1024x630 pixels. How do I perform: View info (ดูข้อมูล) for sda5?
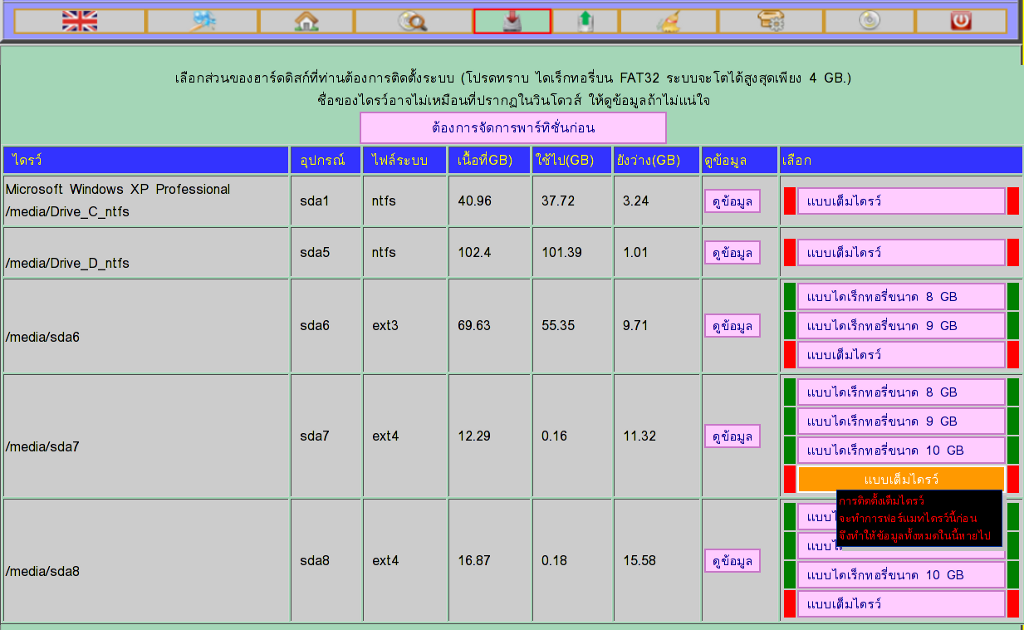[x=732, y=253]
